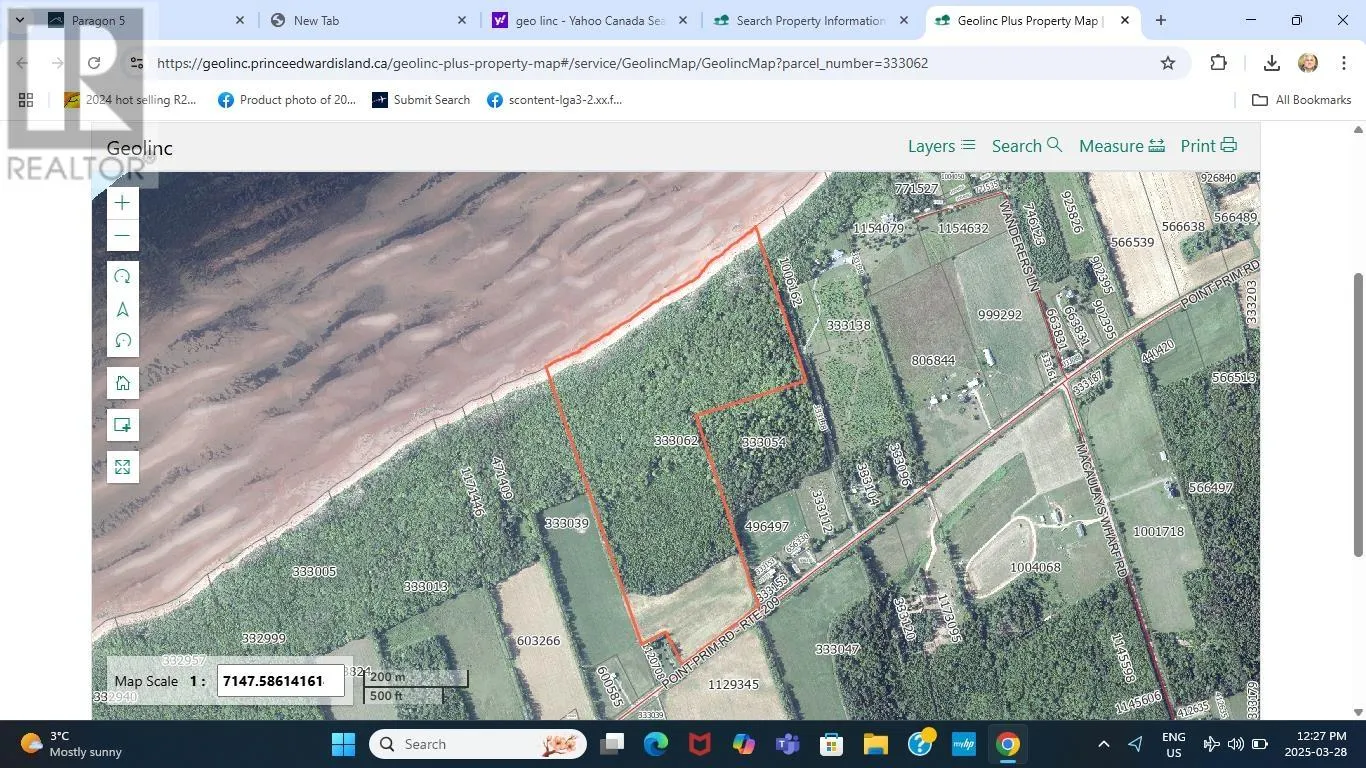The width and height of the screenshot is (1366, 768).
Task: Reset map rotation with counterclockwise tool
Action: pyautogui.click(x=122, y=340)
